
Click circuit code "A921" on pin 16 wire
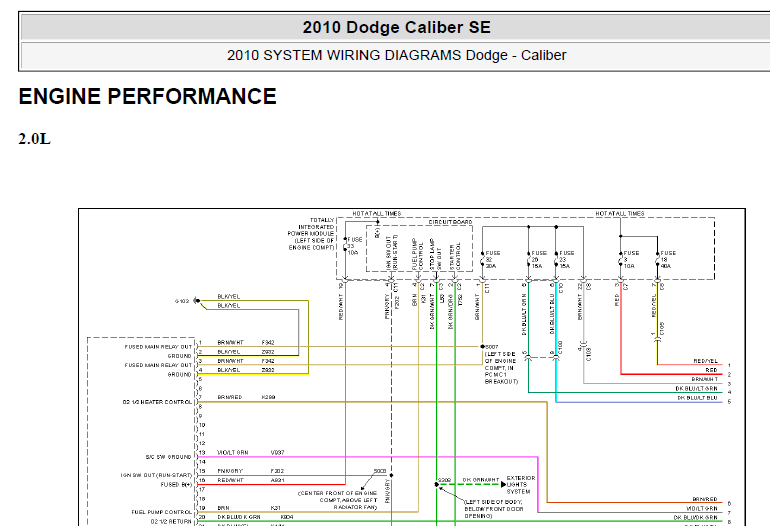[x=277, y=480]
